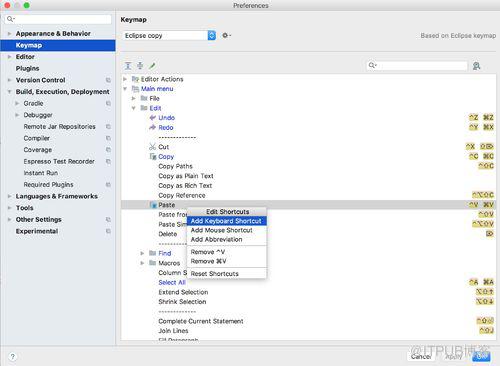
Task: Click the Edit folder icon
Action: click(x=144, y=108)
